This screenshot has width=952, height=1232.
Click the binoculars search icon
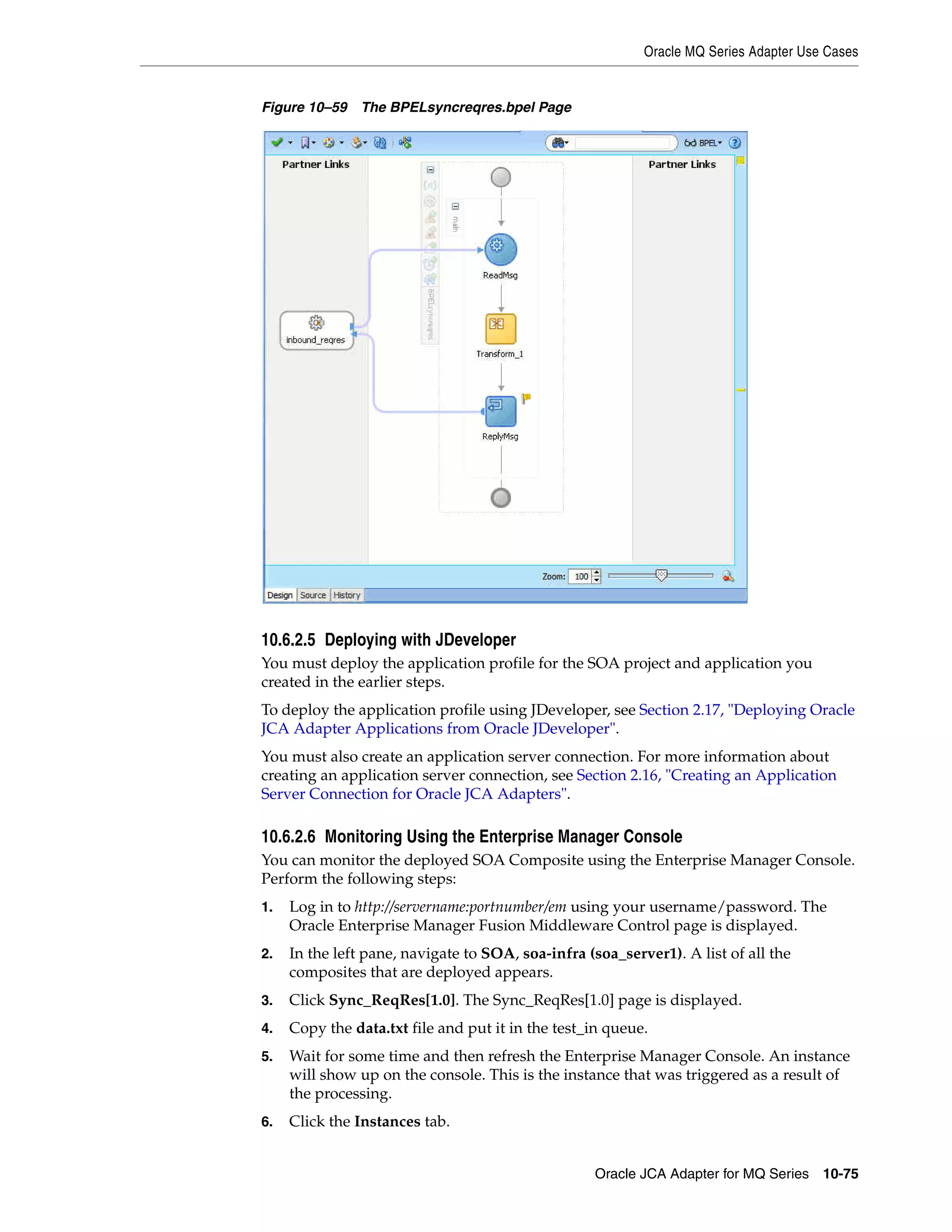(558, 143)
